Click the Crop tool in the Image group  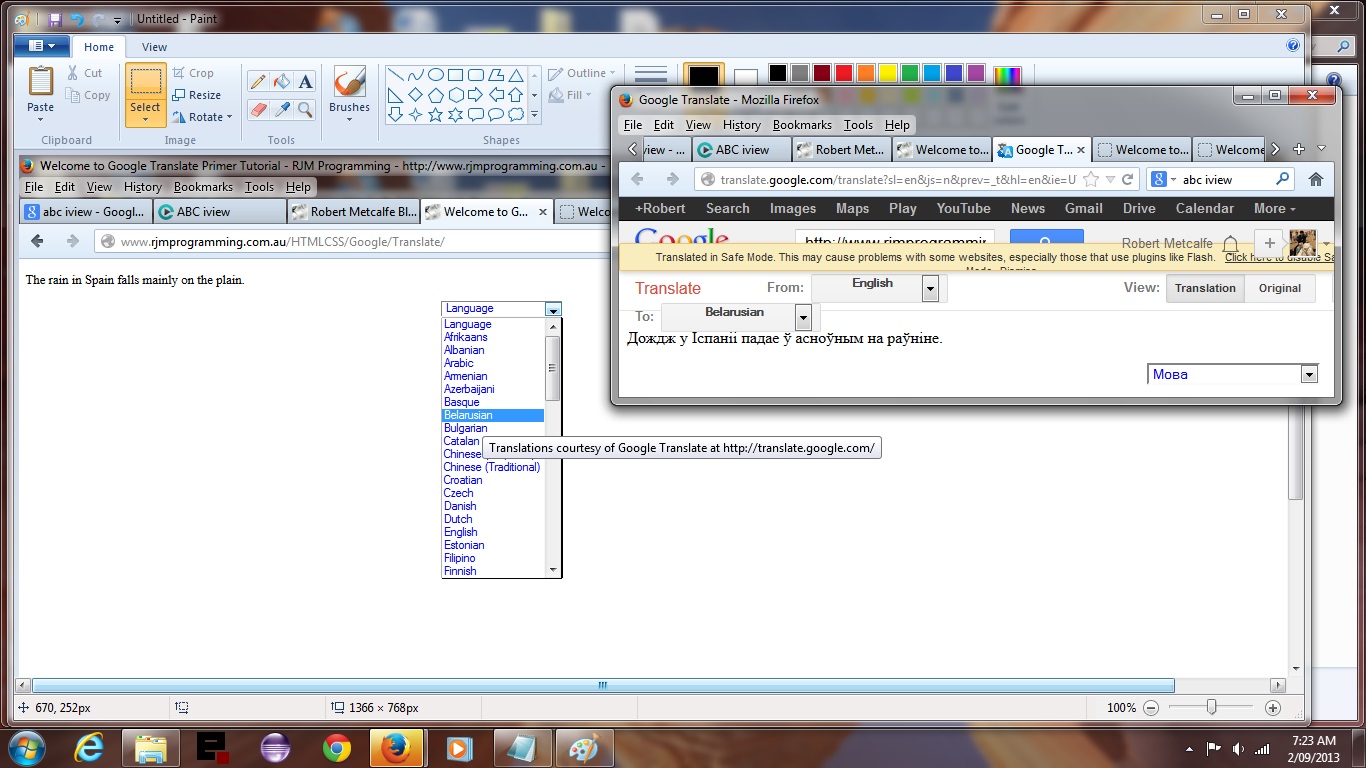point(193,73)
